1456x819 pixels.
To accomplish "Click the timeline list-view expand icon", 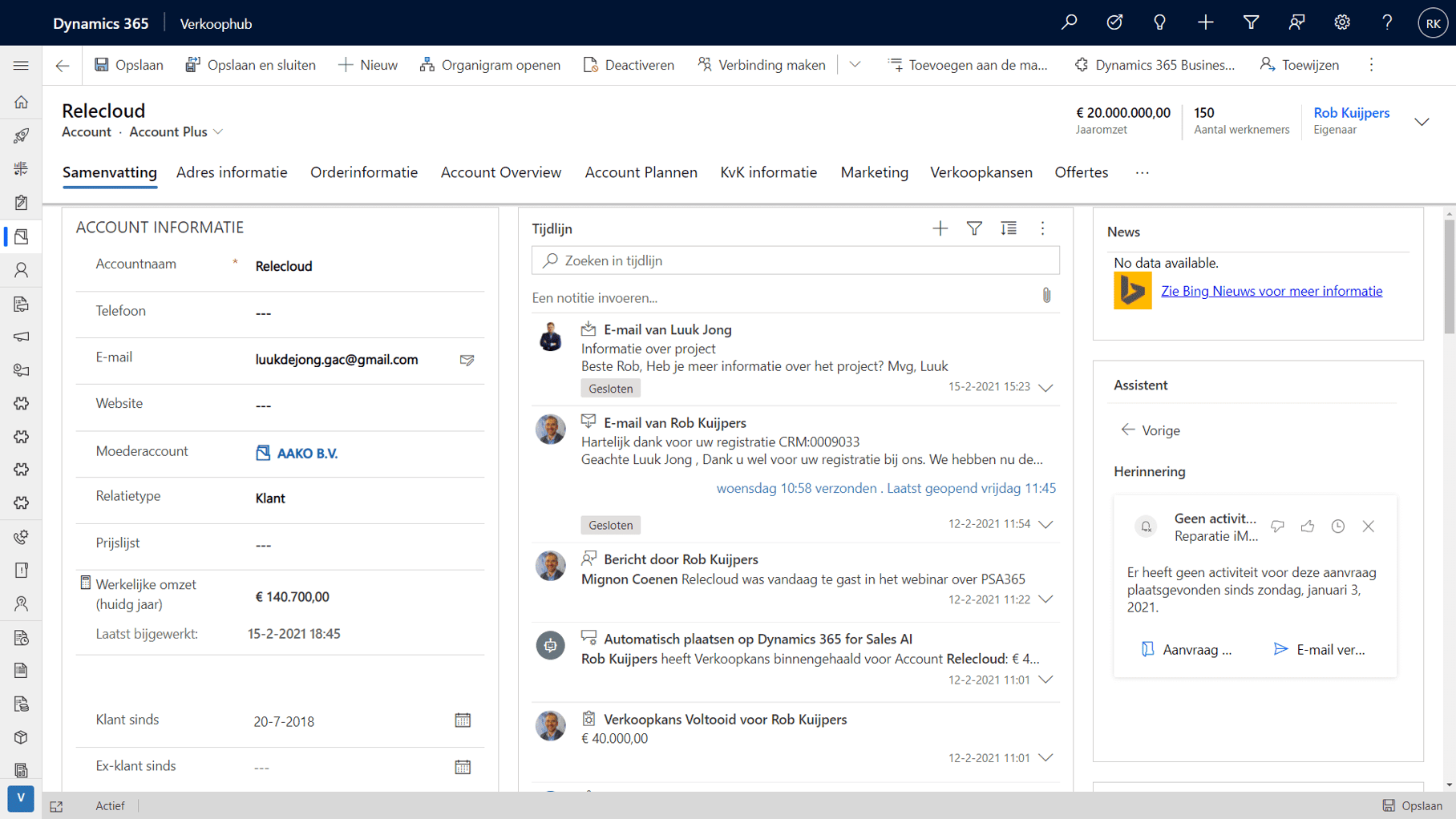I will [x=1009, y=228].
